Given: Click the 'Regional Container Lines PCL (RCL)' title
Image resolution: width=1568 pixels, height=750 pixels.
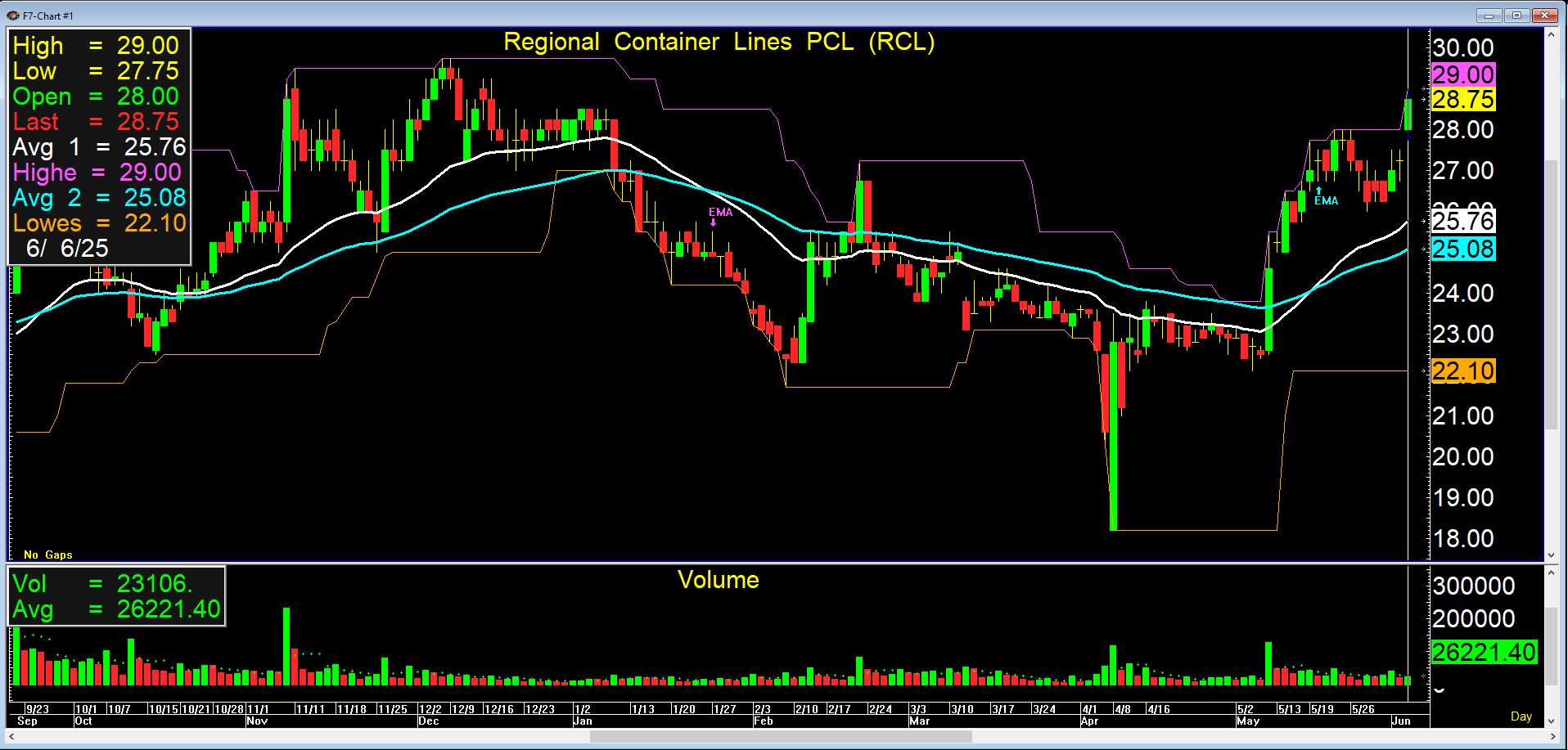Looking at the screenshot, I should tap(719, 42).
